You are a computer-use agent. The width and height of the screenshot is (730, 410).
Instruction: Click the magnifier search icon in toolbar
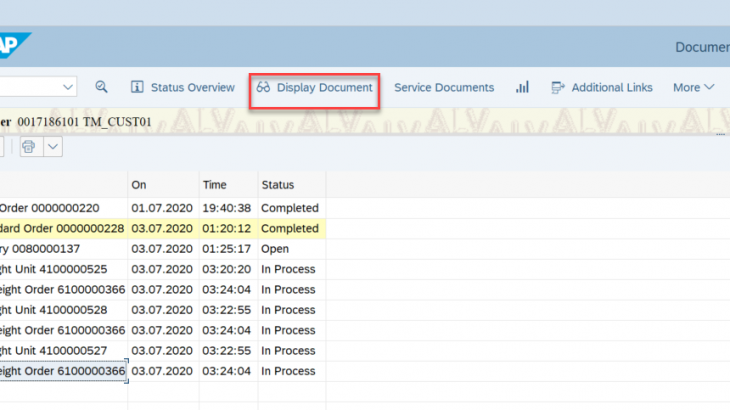click(x=101, y=87)
